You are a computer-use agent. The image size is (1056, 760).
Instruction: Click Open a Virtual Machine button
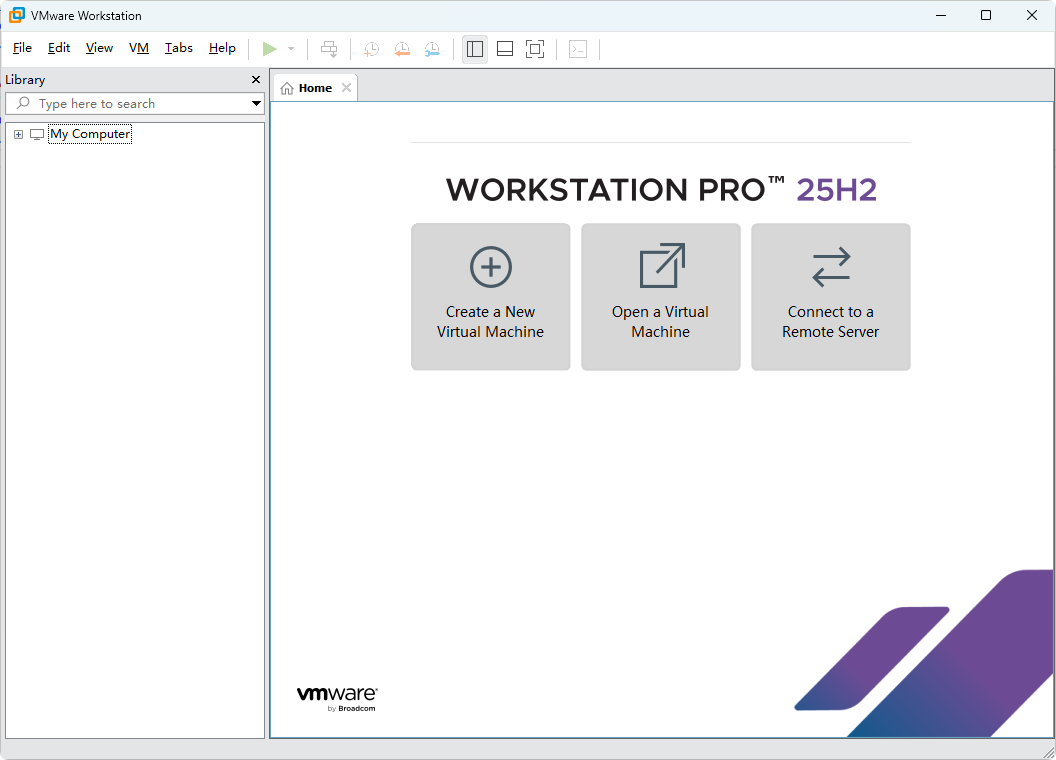660,297
